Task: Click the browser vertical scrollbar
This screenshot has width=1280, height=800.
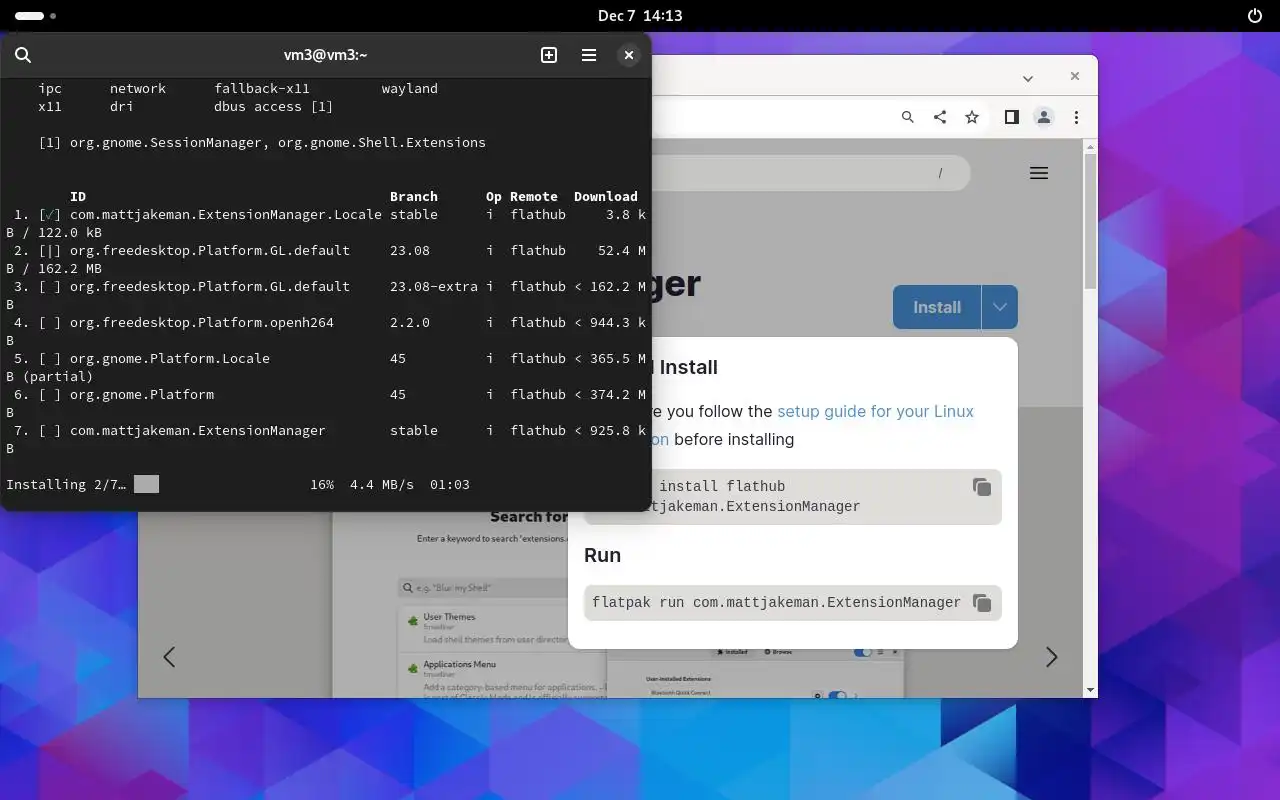Action: point(1091,220)
